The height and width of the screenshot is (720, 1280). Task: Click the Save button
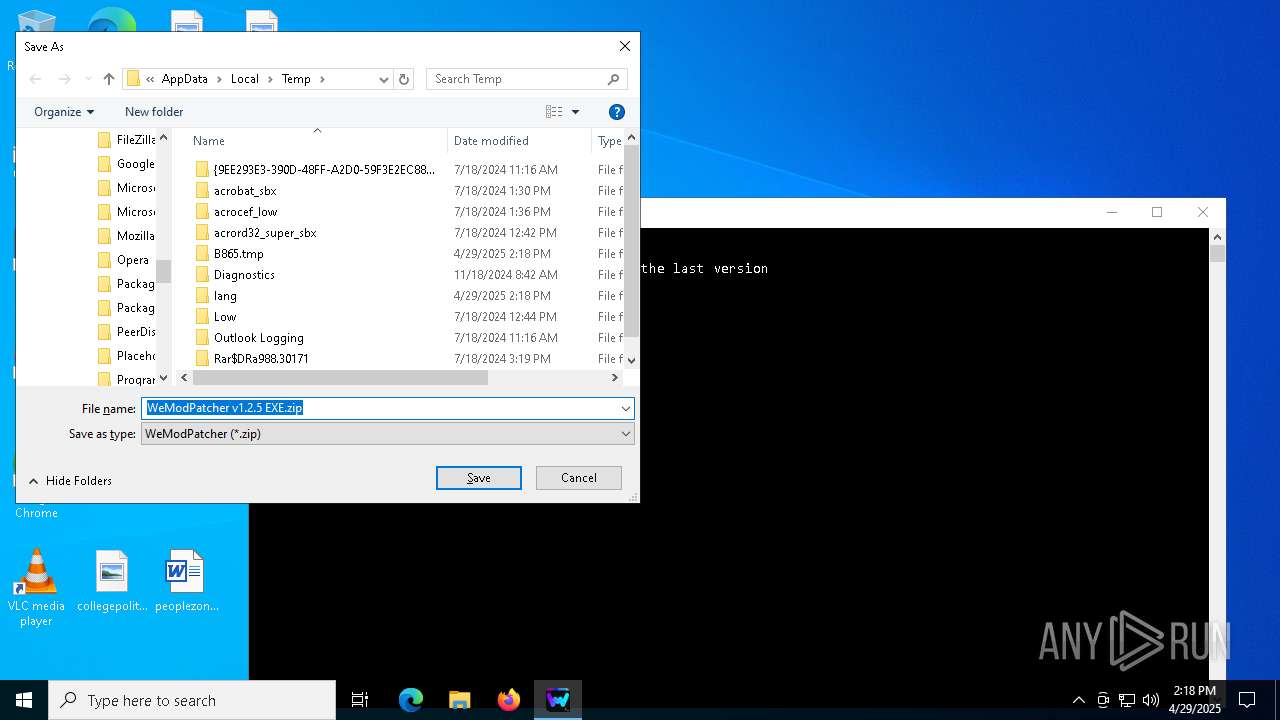coord(479,478)
